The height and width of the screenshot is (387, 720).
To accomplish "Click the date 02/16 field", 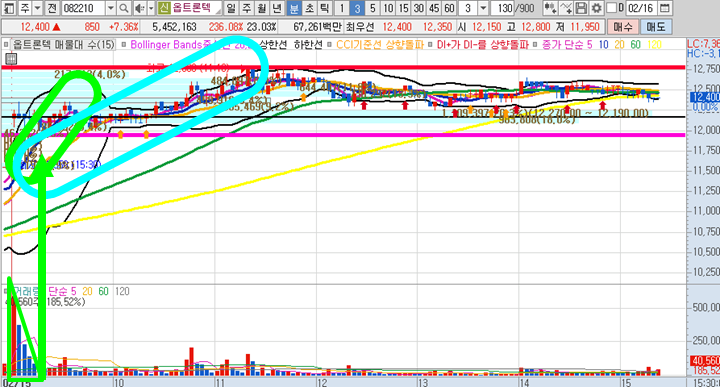I will (x=641, y=8).
